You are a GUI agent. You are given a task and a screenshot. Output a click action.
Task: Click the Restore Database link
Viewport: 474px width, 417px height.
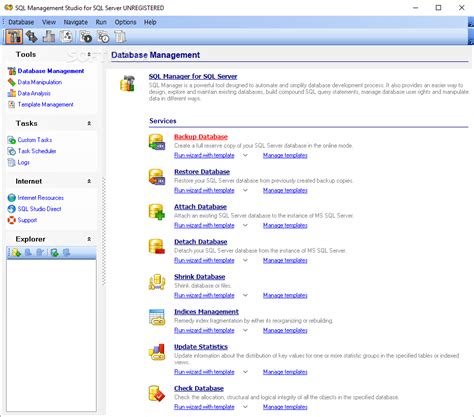(x=202, y=172)
